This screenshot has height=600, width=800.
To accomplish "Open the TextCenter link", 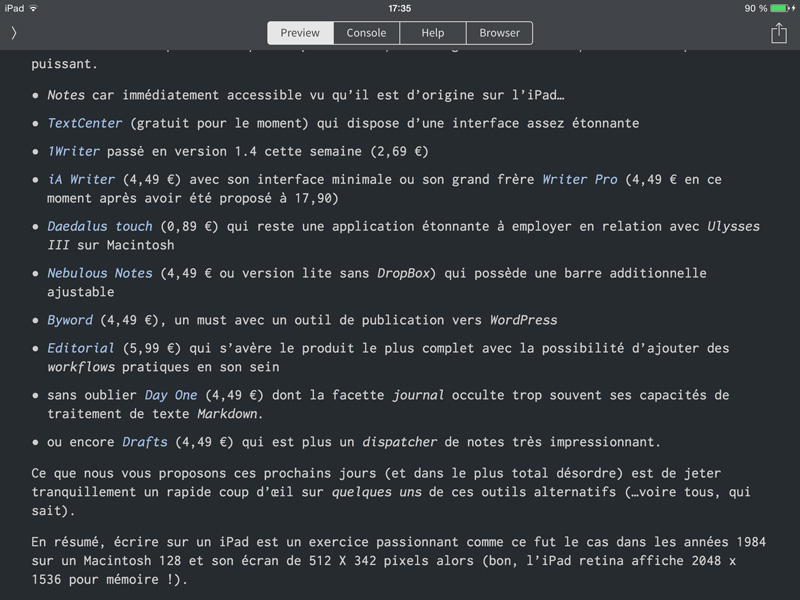I will (85, 123).
